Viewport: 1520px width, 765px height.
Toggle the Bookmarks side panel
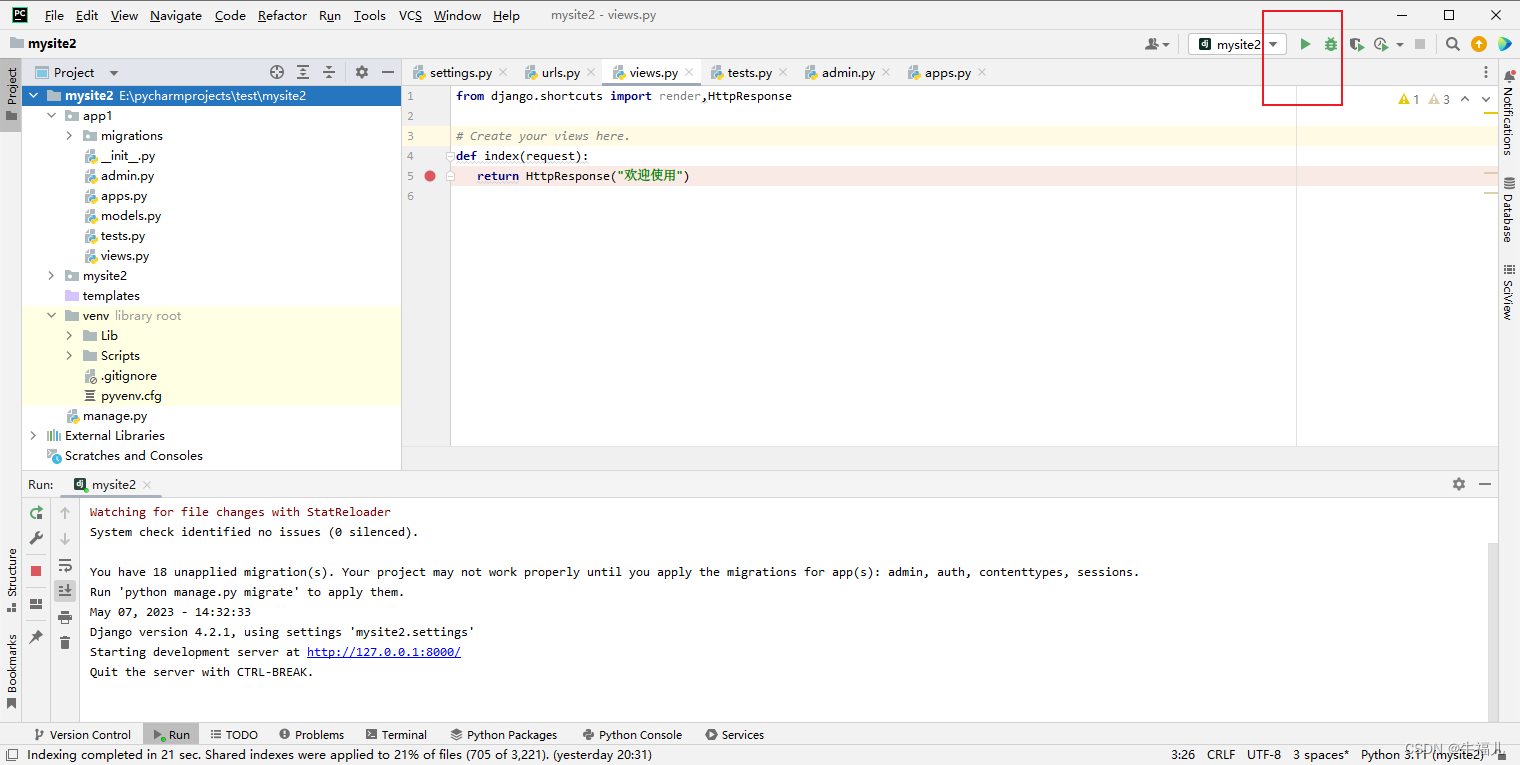[x=11, y=671]
